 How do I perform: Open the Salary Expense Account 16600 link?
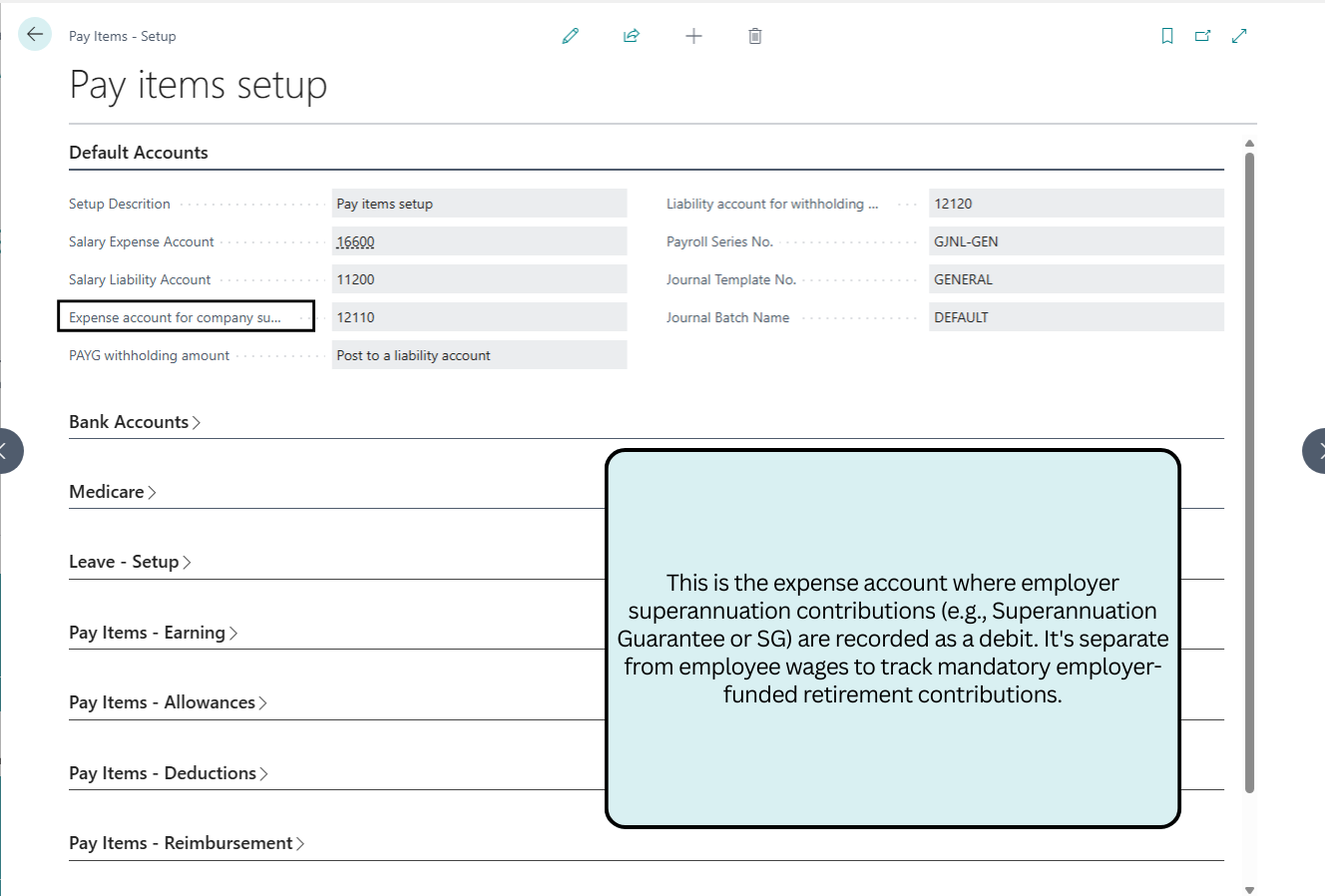click(x=355, y=240)
